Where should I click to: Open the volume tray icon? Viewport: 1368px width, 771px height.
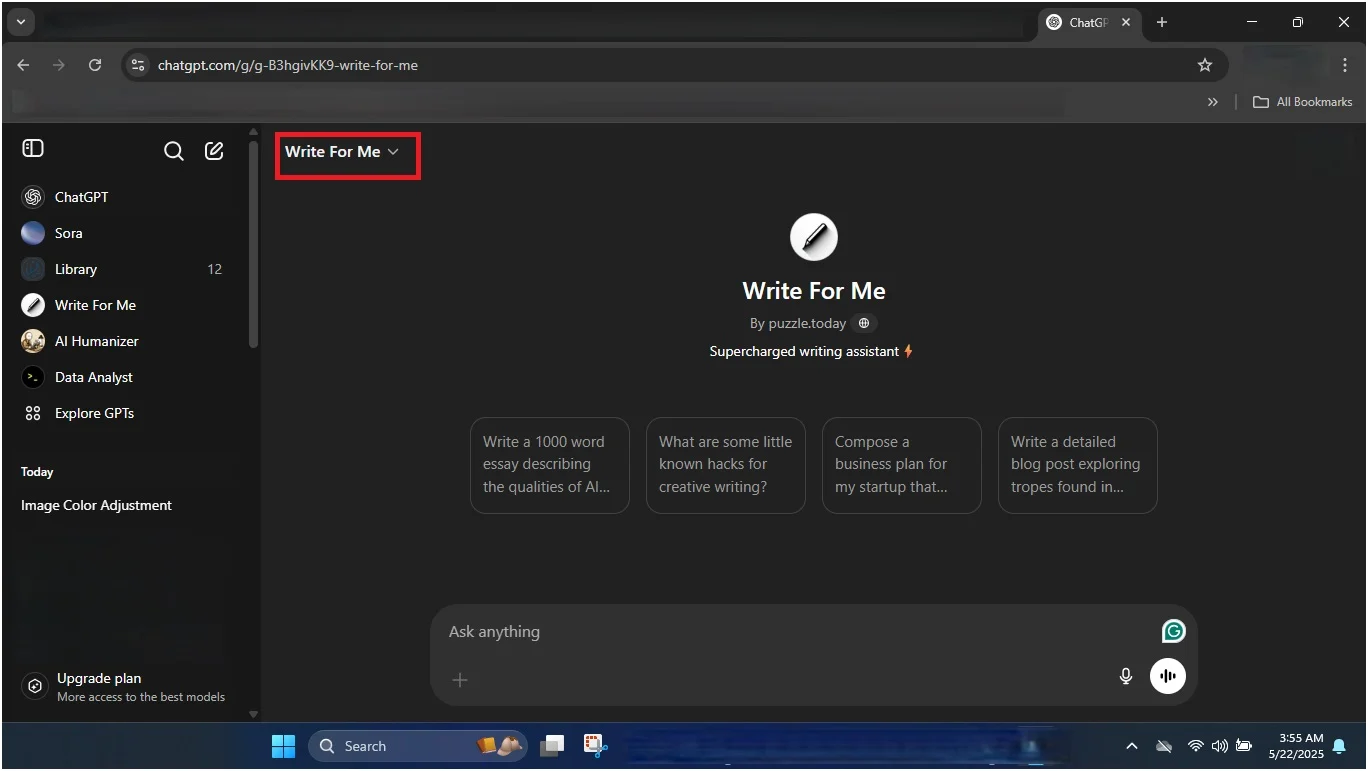(1219, 746)
